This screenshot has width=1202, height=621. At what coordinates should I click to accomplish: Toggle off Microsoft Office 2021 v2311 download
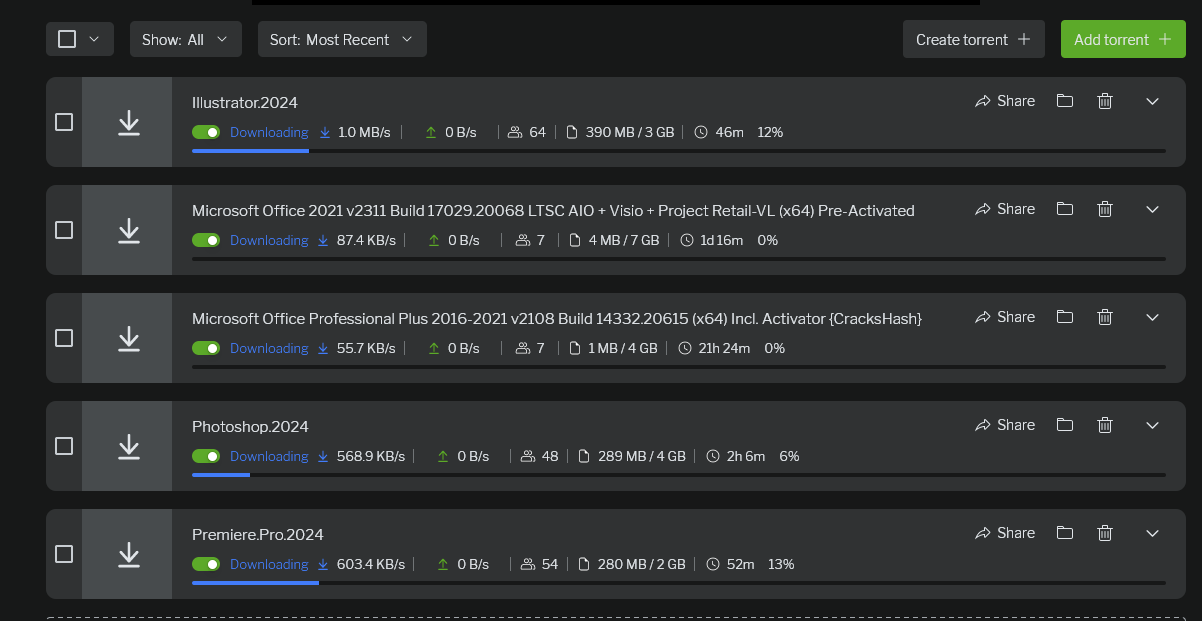[x=206, y=240]
